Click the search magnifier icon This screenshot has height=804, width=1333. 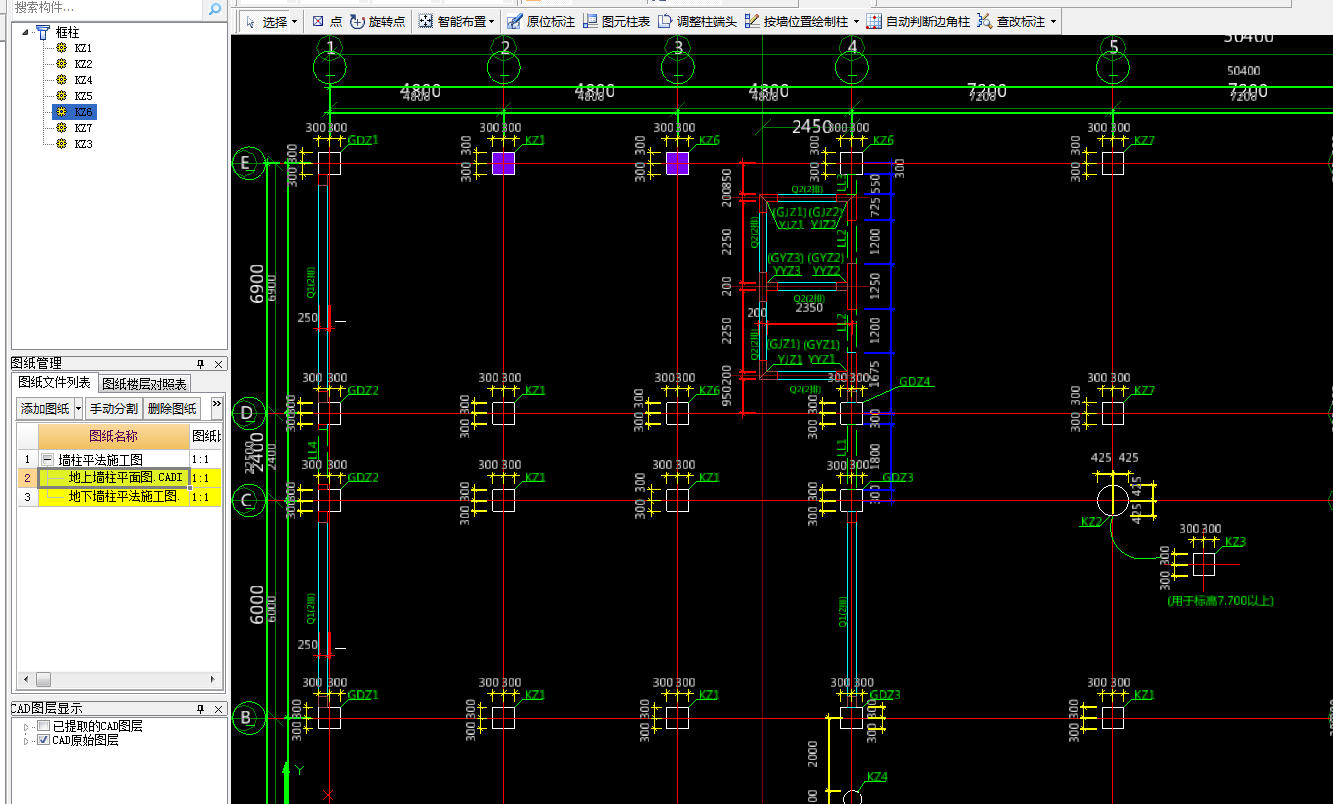(x=215, y=10)
